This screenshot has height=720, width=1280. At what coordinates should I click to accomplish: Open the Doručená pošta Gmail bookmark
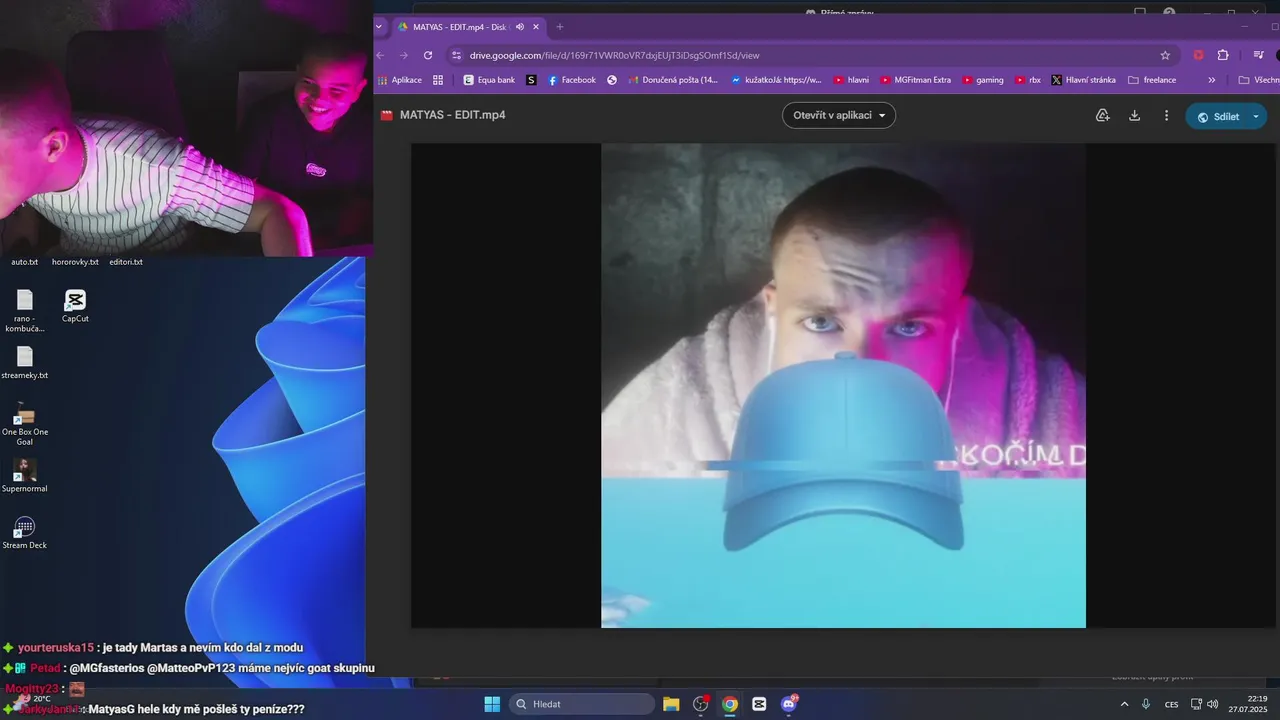coord(674,80)
